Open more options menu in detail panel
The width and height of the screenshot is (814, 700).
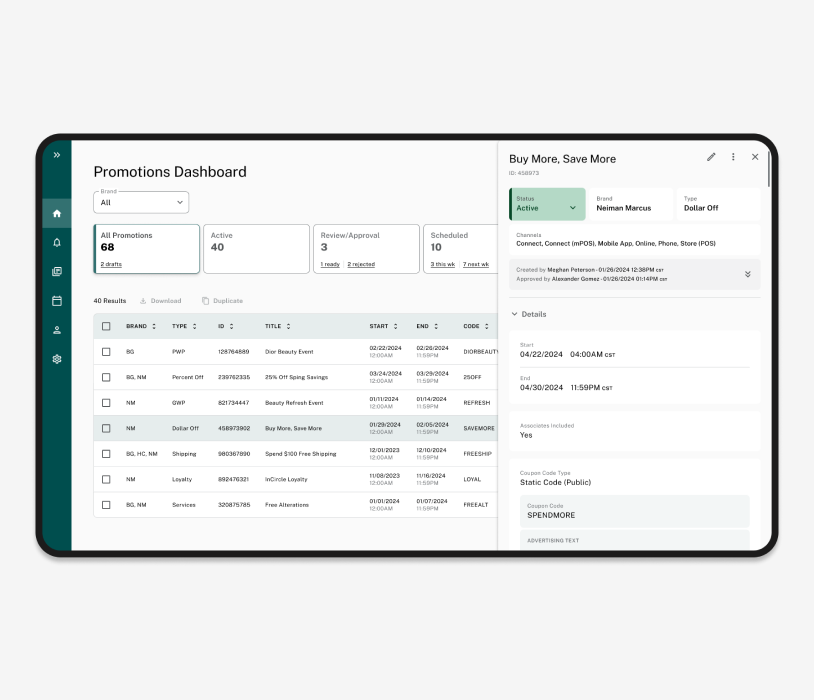click(x=733, y=157)
